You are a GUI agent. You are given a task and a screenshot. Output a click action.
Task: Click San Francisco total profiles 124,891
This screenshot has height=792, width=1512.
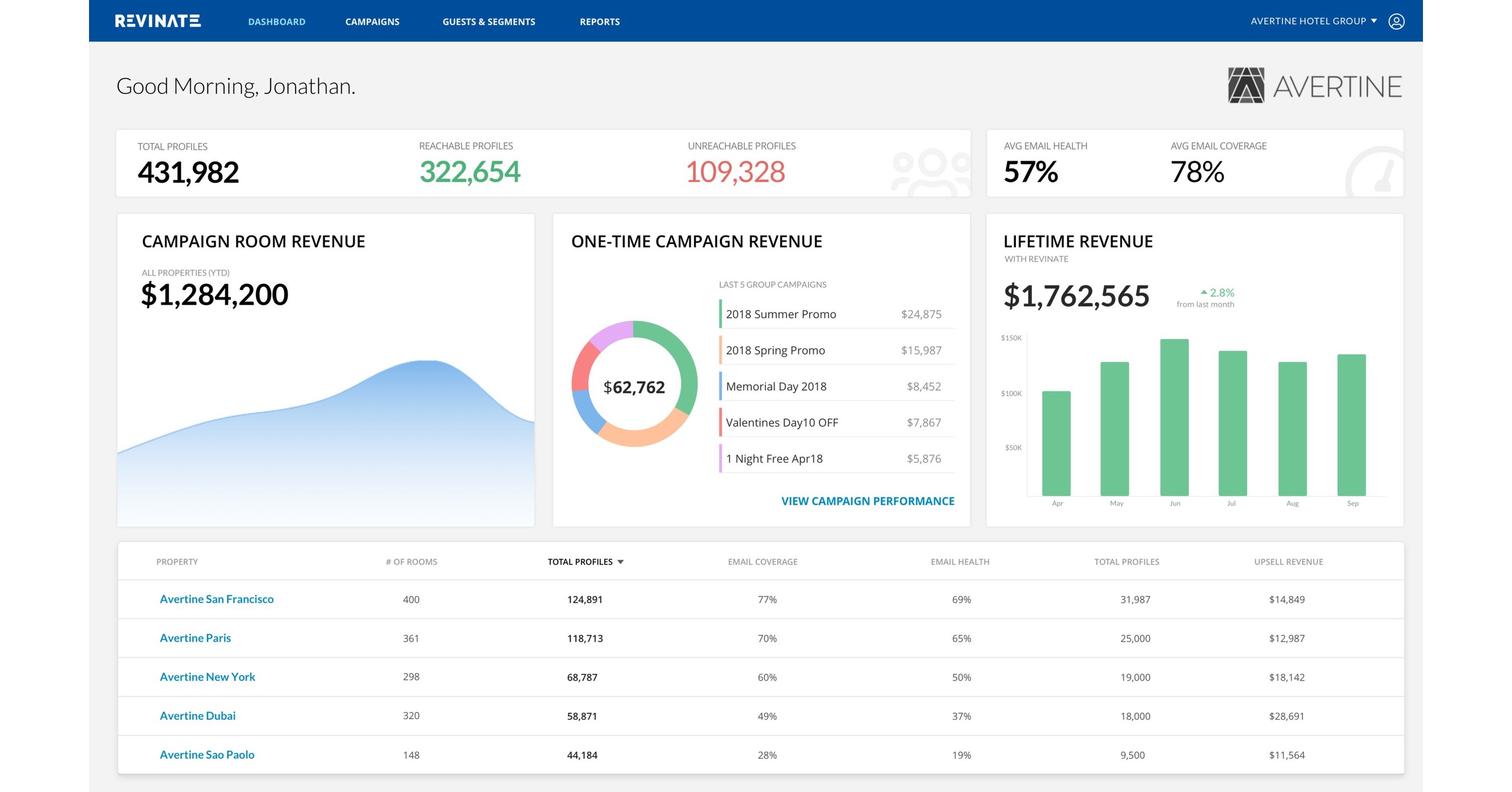click(585, 599)
